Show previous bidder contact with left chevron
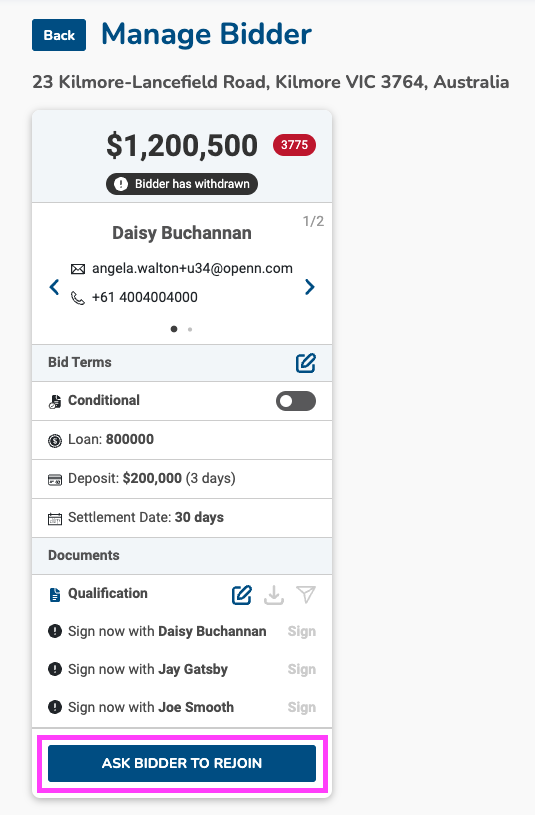Viewport: 535px width, 815px height. point(54,287)
